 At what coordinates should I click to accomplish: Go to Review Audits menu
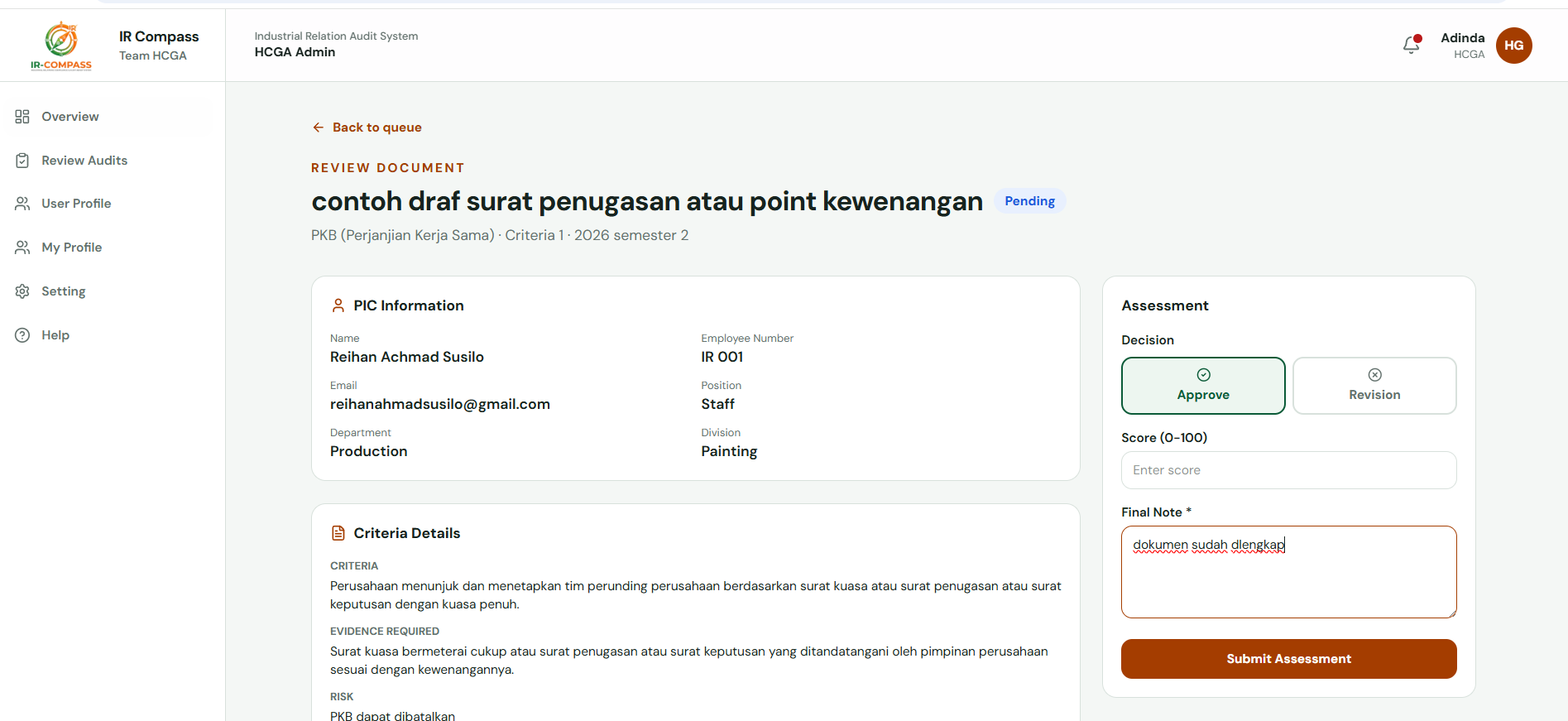[x=113, y=161]
